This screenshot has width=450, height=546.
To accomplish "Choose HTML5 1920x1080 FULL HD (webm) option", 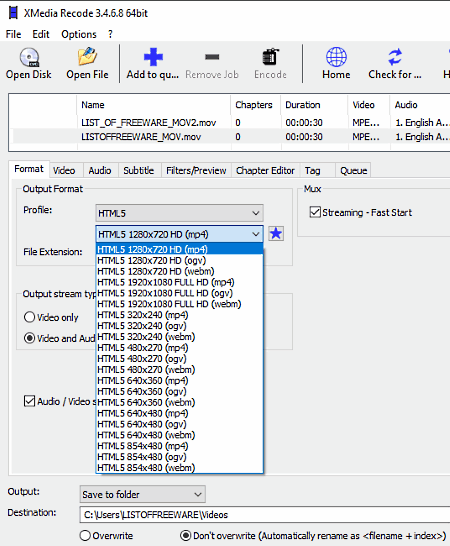I will click(179, 304).
